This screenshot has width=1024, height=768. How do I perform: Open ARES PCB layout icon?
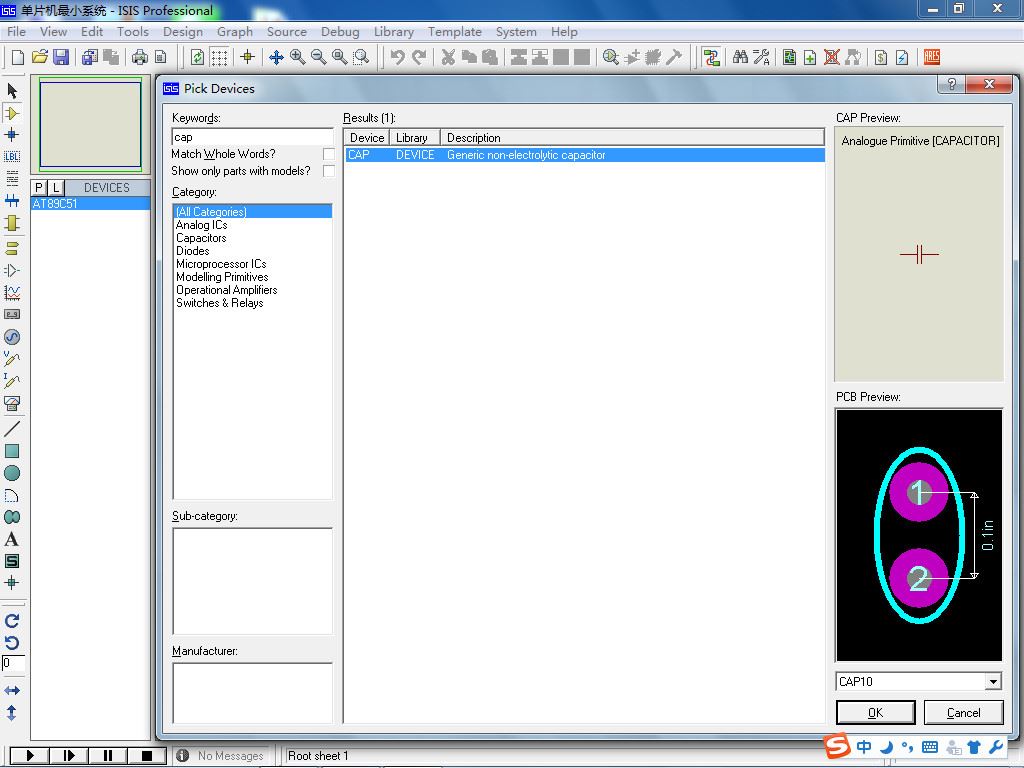(932, 57)
